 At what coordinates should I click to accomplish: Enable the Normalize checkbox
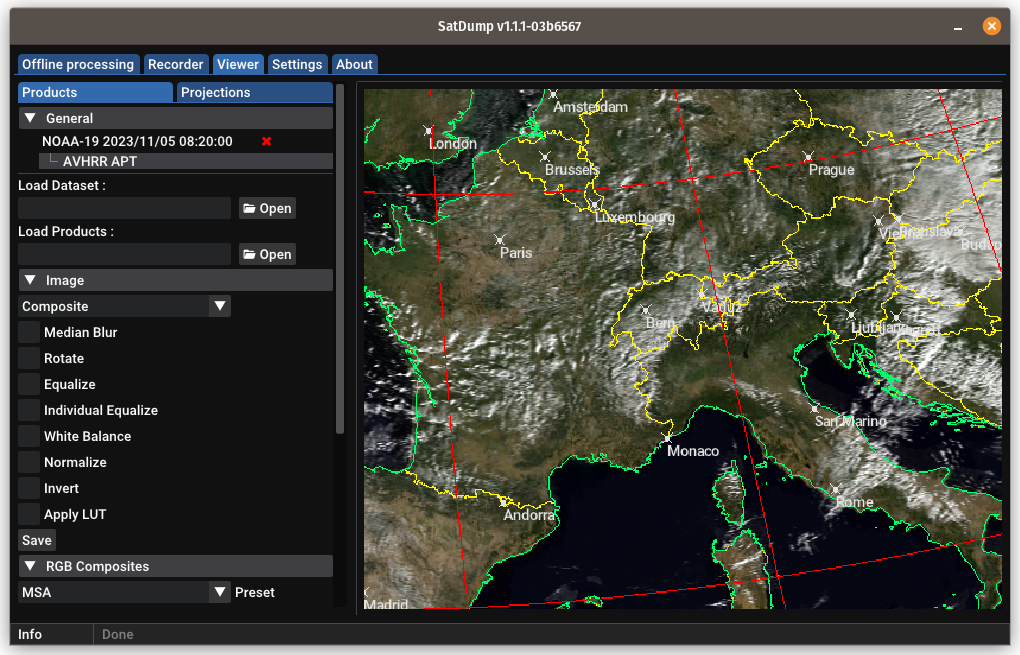coord(29,462)
